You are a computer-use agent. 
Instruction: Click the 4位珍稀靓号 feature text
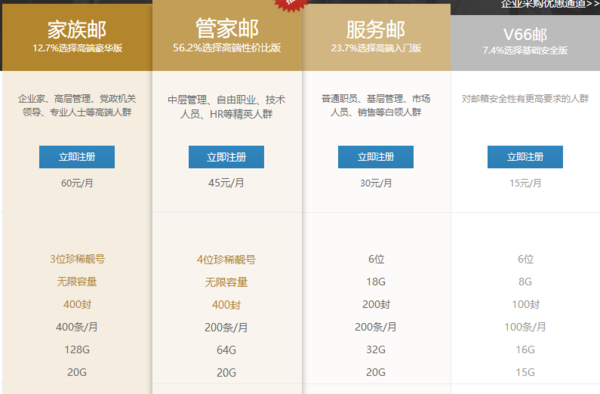pyautogui.click(x=226, y=260)
